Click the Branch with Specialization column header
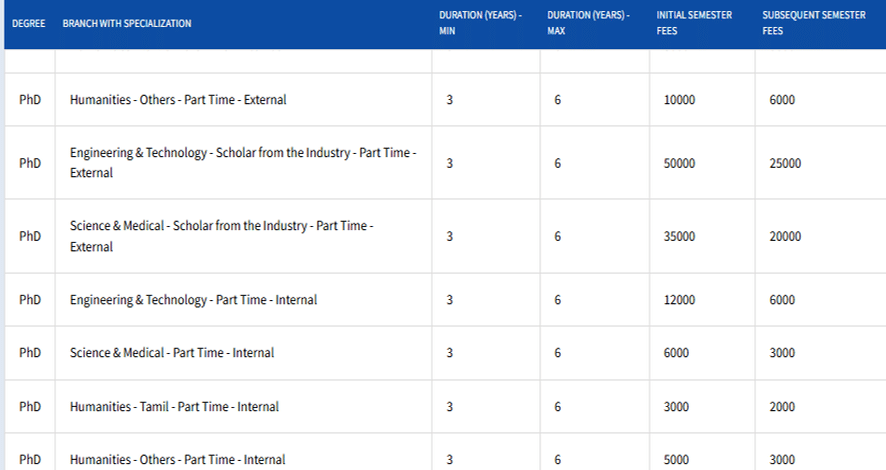Image resolution: width=886 pixels, height=470 pixels. pyautogui.click(x=127, y=24)
